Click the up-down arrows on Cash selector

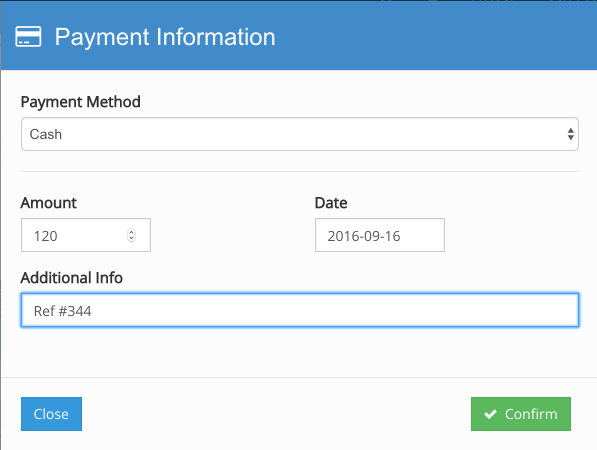click(x=570, y=134)
